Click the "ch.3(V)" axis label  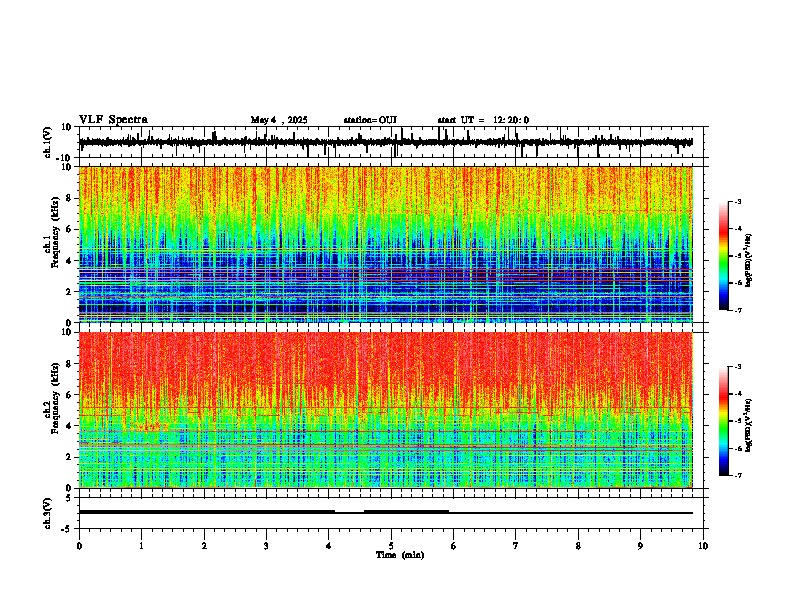48,513
